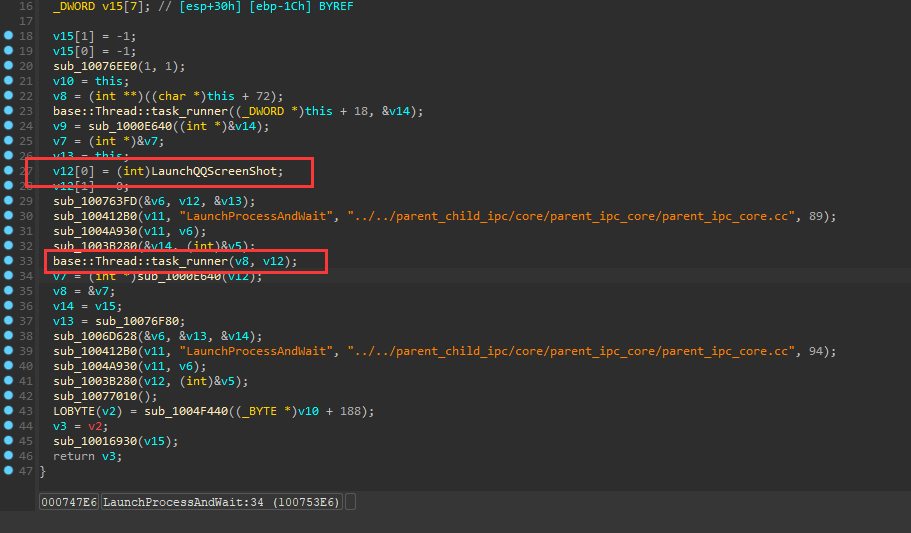Click sub_1004A930 on line 40
Viewport: 911px width, 533px height.
click(x=95, y=366)
